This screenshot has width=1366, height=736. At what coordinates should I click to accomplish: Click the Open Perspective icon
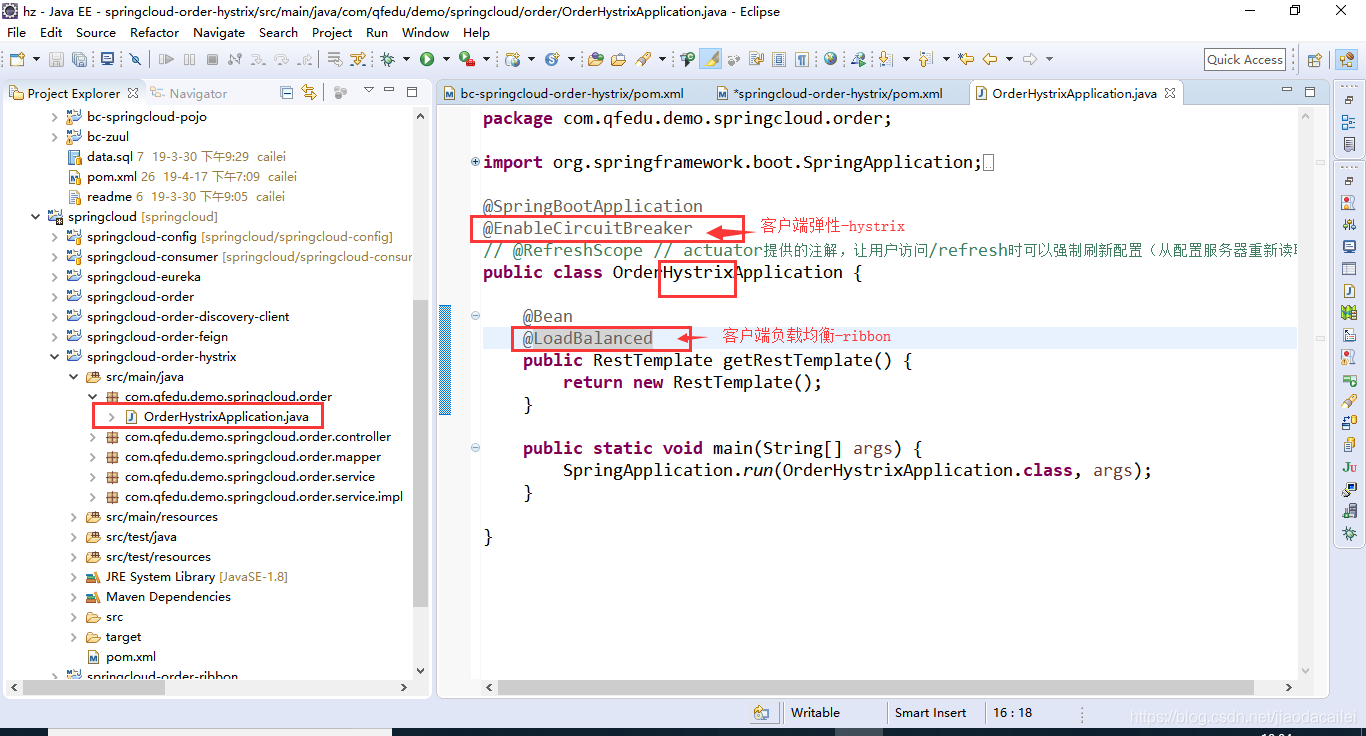[x=1315, y=60]
